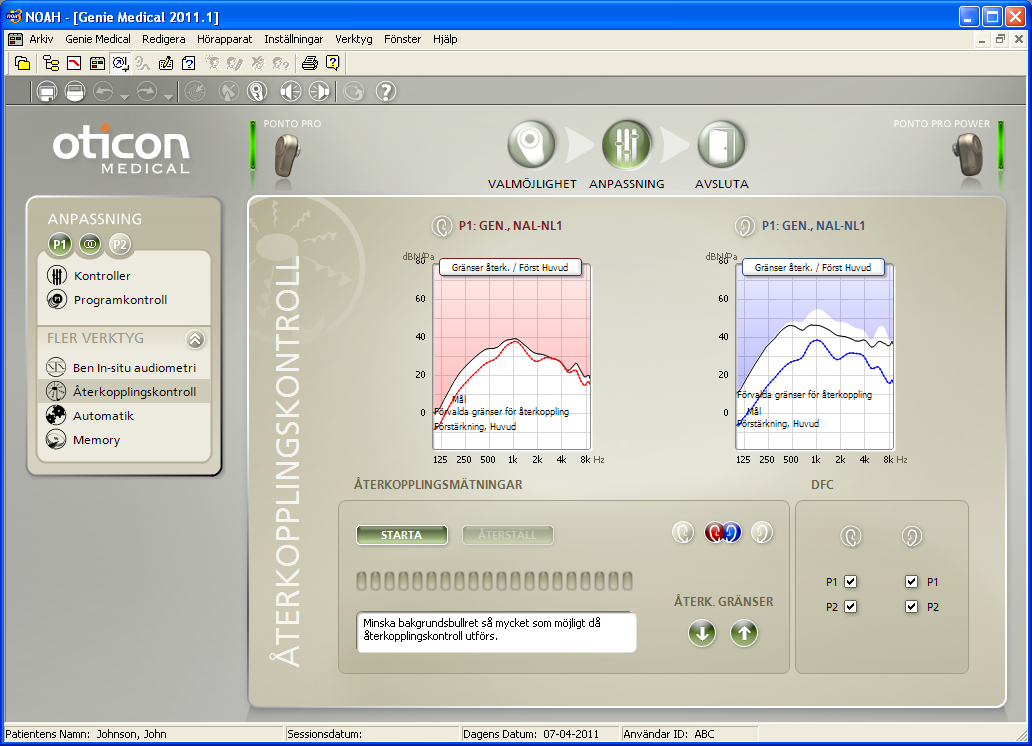Click the speaker icon right of the ear-key icon
Image resolution: width=1032 pixels, height=746 pixels.
(290, 92)
